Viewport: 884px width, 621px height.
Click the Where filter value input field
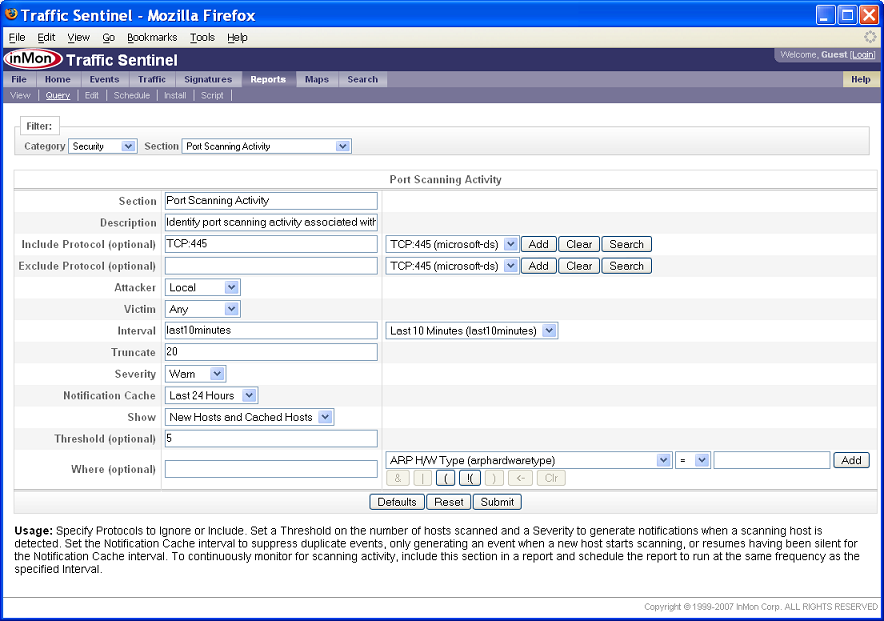(772, 460)
